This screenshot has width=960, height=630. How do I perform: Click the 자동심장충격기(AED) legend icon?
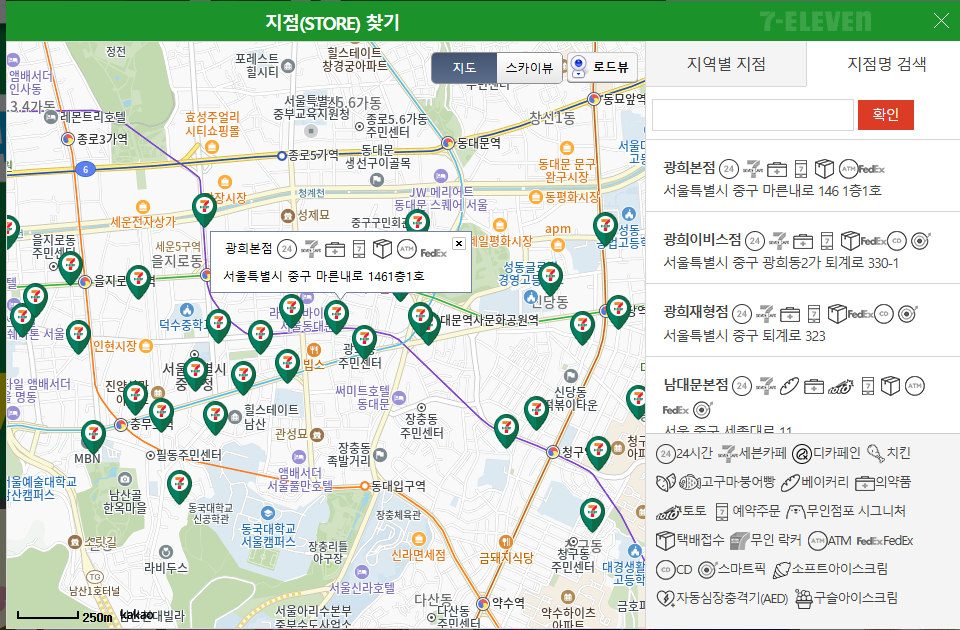[666, 598]
